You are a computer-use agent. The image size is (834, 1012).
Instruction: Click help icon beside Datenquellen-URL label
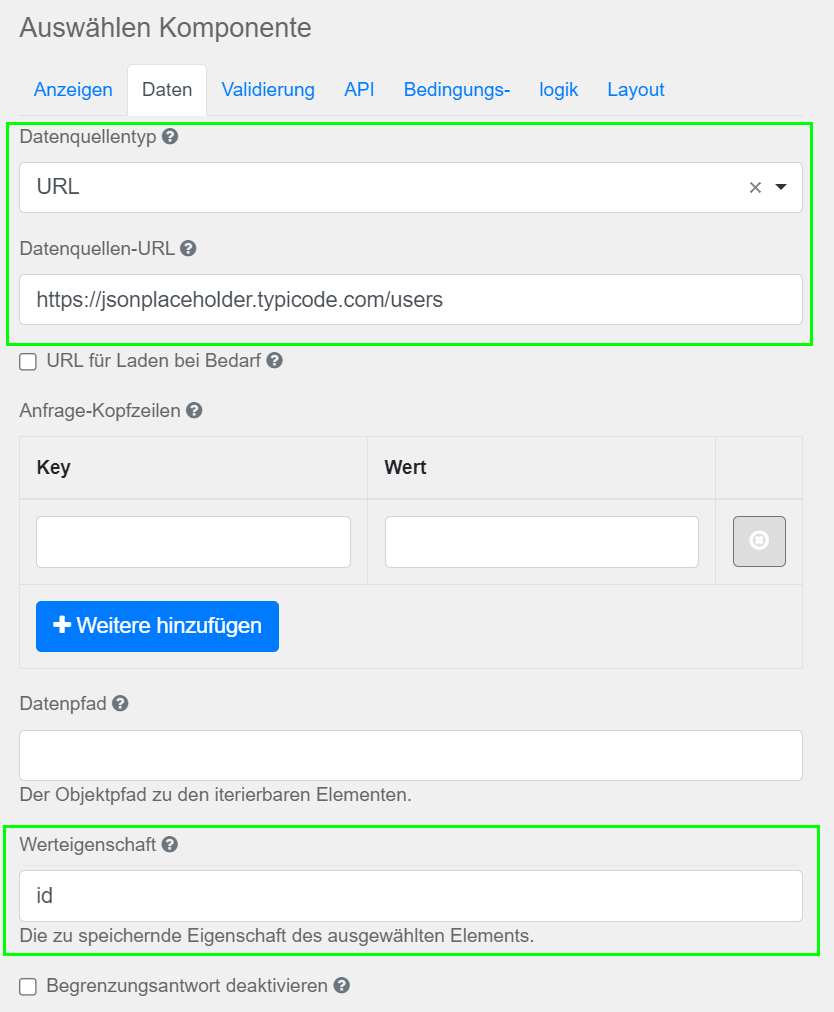point(188,248)
